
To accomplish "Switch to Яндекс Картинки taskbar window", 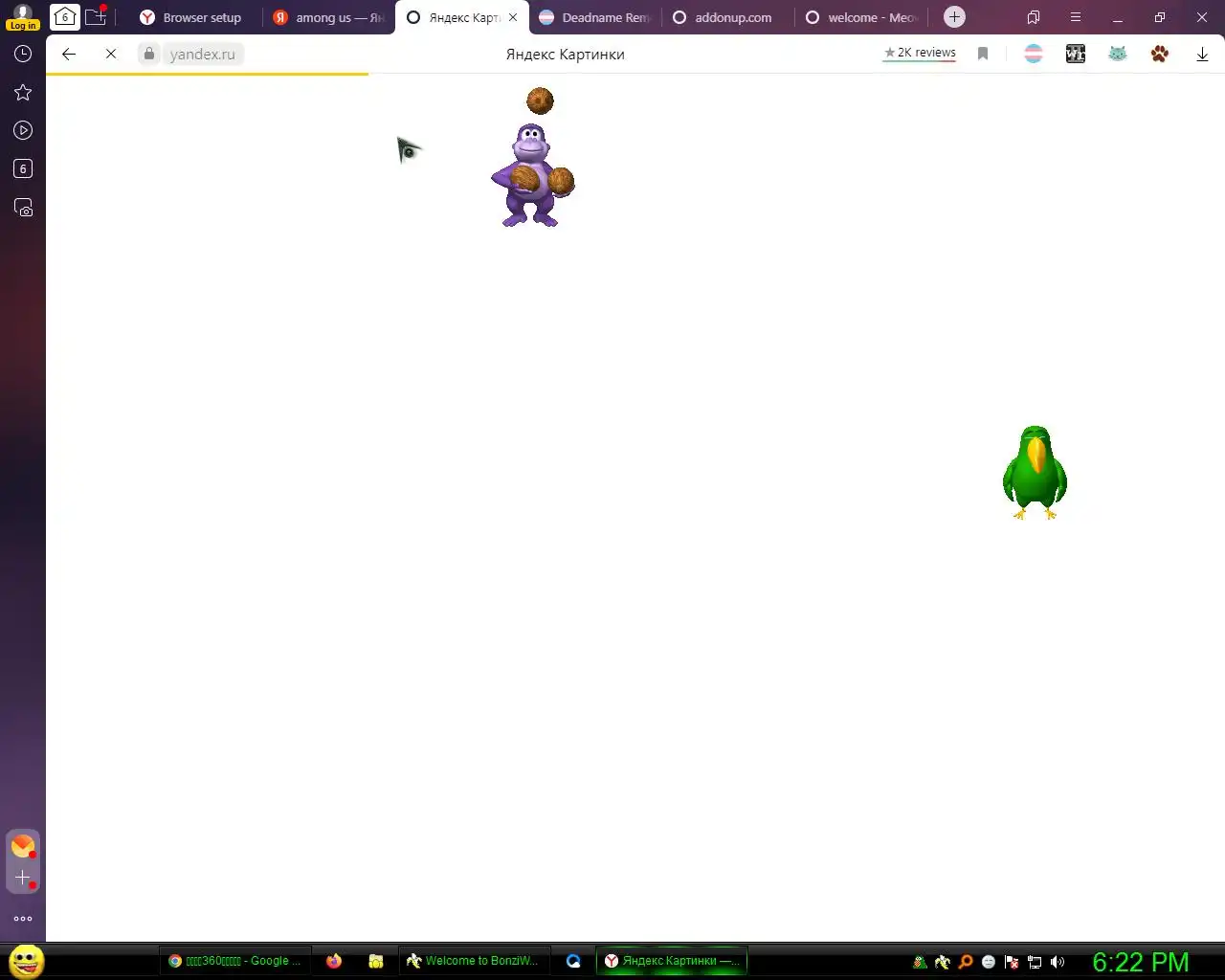I will point(673,961).
